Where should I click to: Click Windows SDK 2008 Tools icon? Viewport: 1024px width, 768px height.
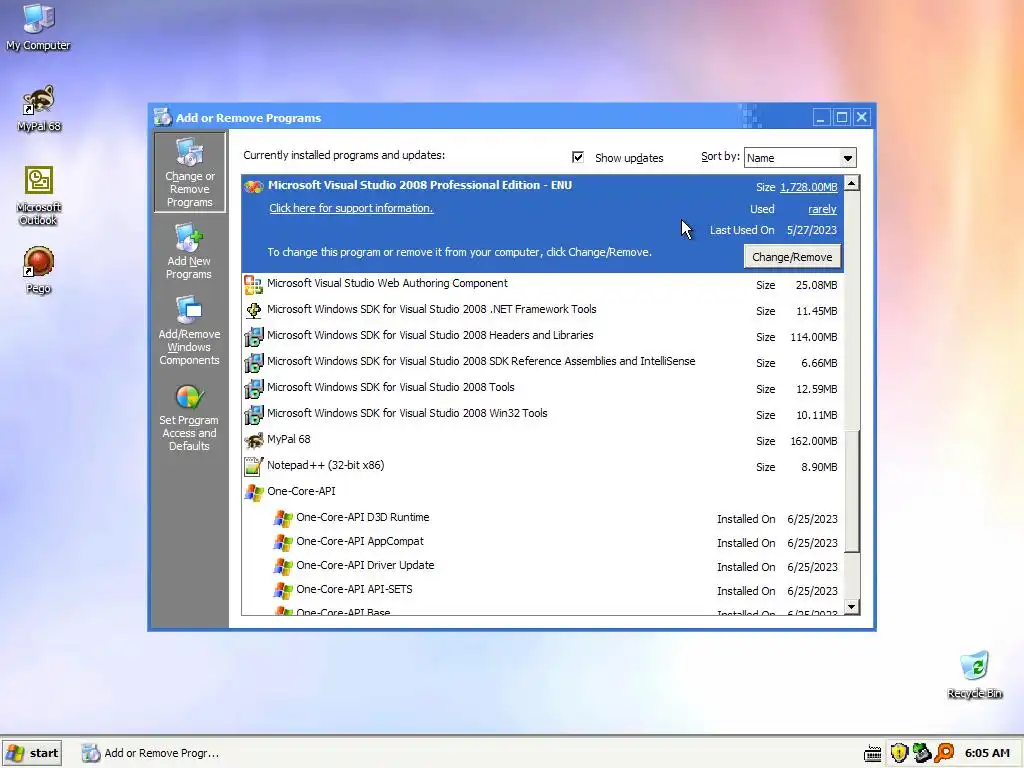(253, 389)
